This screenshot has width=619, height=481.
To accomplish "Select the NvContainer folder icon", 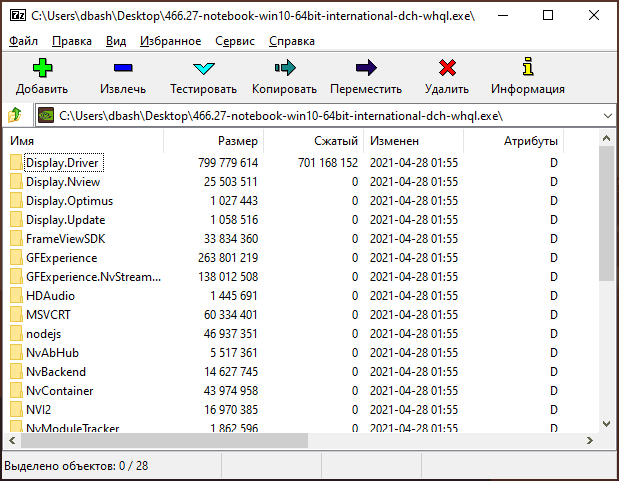I will tap(16, 391).
